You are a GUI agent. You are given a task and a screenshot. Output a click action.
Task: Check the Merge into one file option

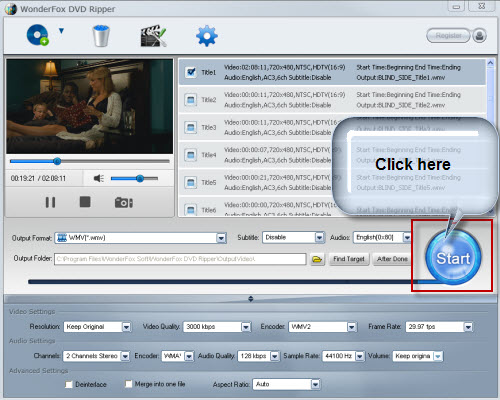coord(128,384)
